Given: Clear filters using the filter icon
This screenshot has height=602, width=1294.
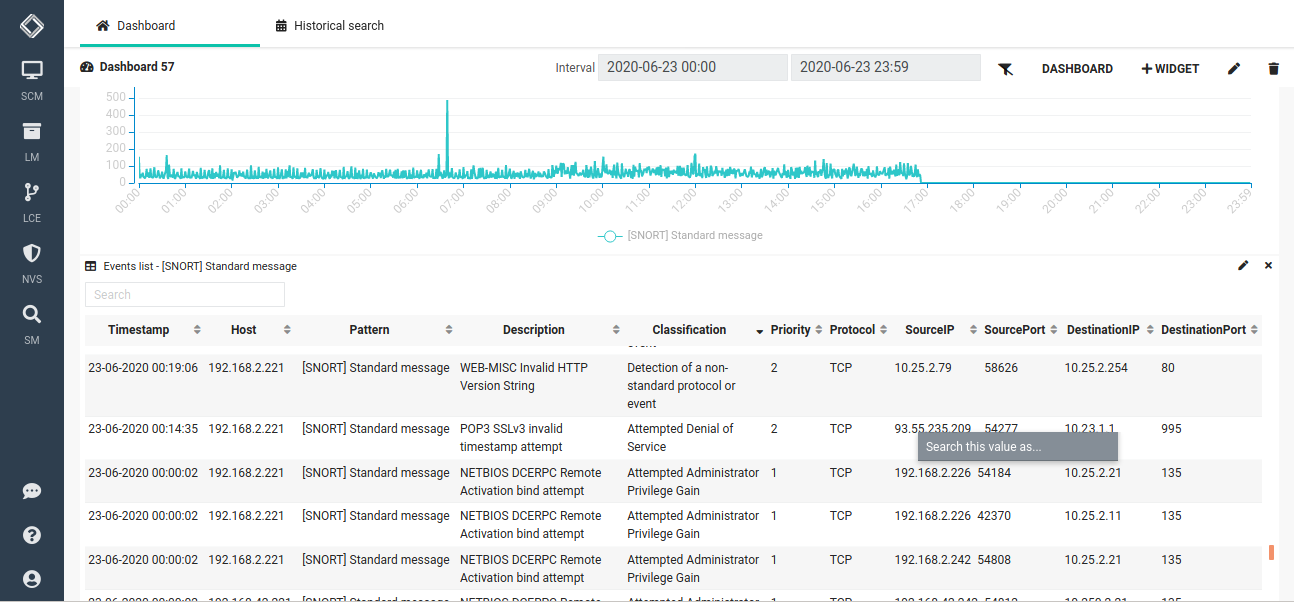Looking at the screenshot, I should [x=1006, y=69].
